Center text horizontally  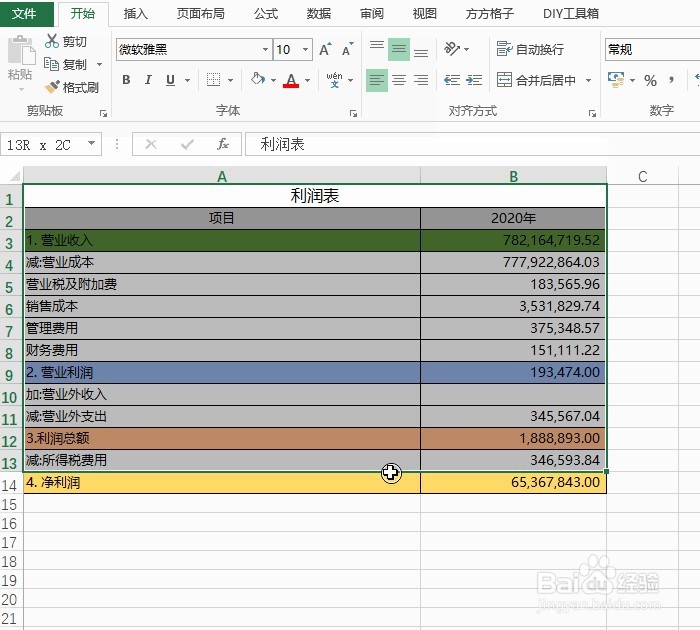coord(399,80)
